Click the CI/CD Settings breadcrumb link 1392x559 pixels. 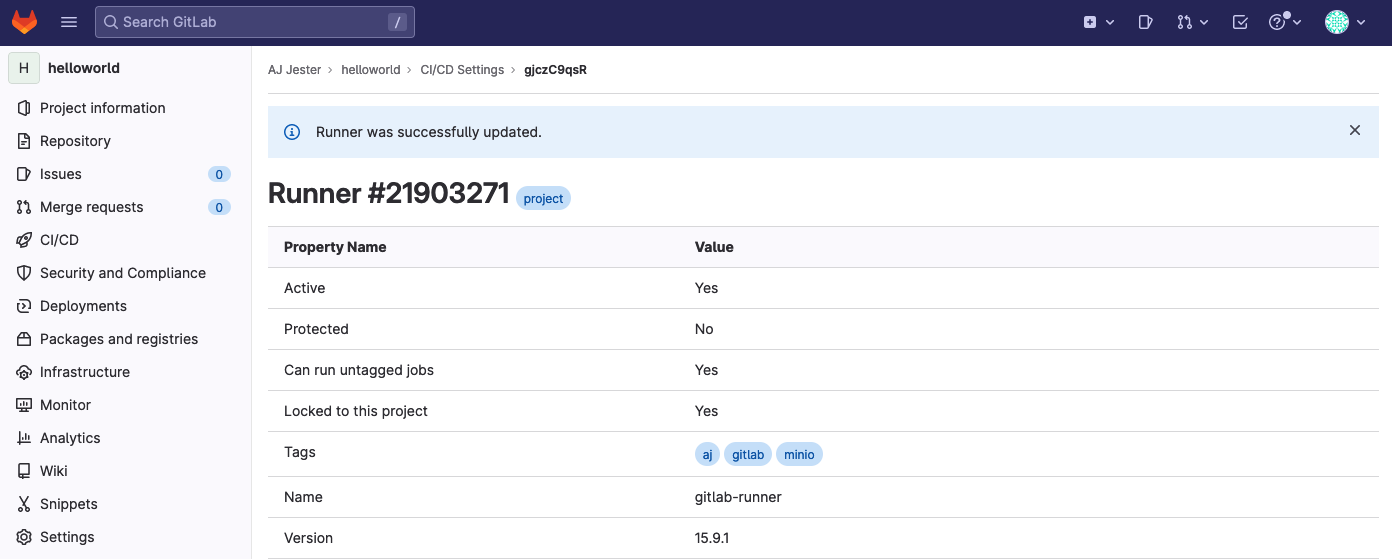[x=462, y=70]
